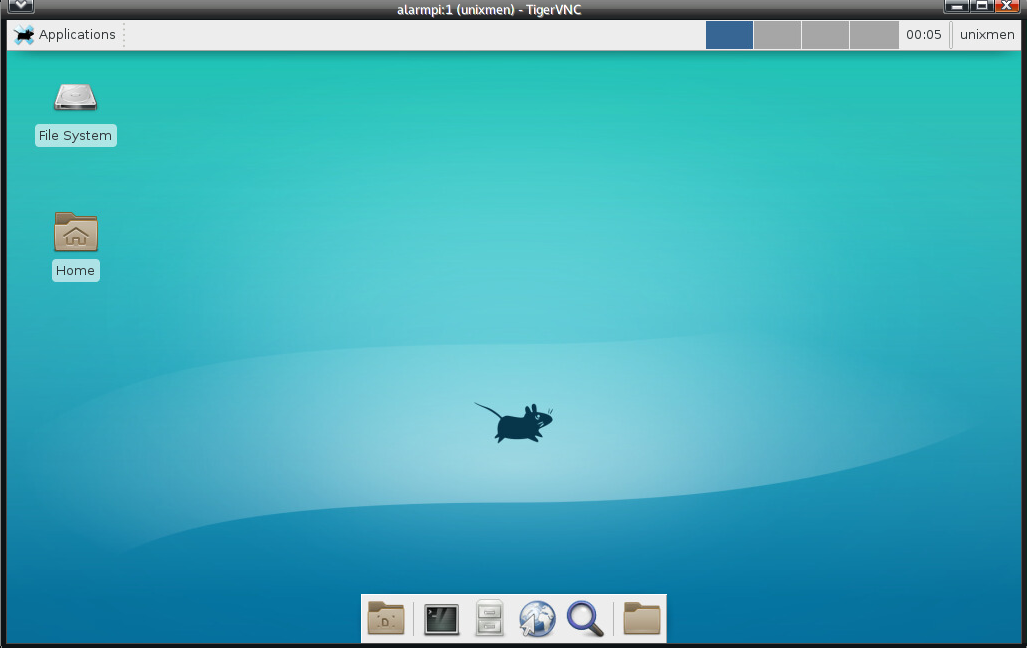
Task: Open the TigerVNC window menu button in the title bar
Action: tap(20, 6)
